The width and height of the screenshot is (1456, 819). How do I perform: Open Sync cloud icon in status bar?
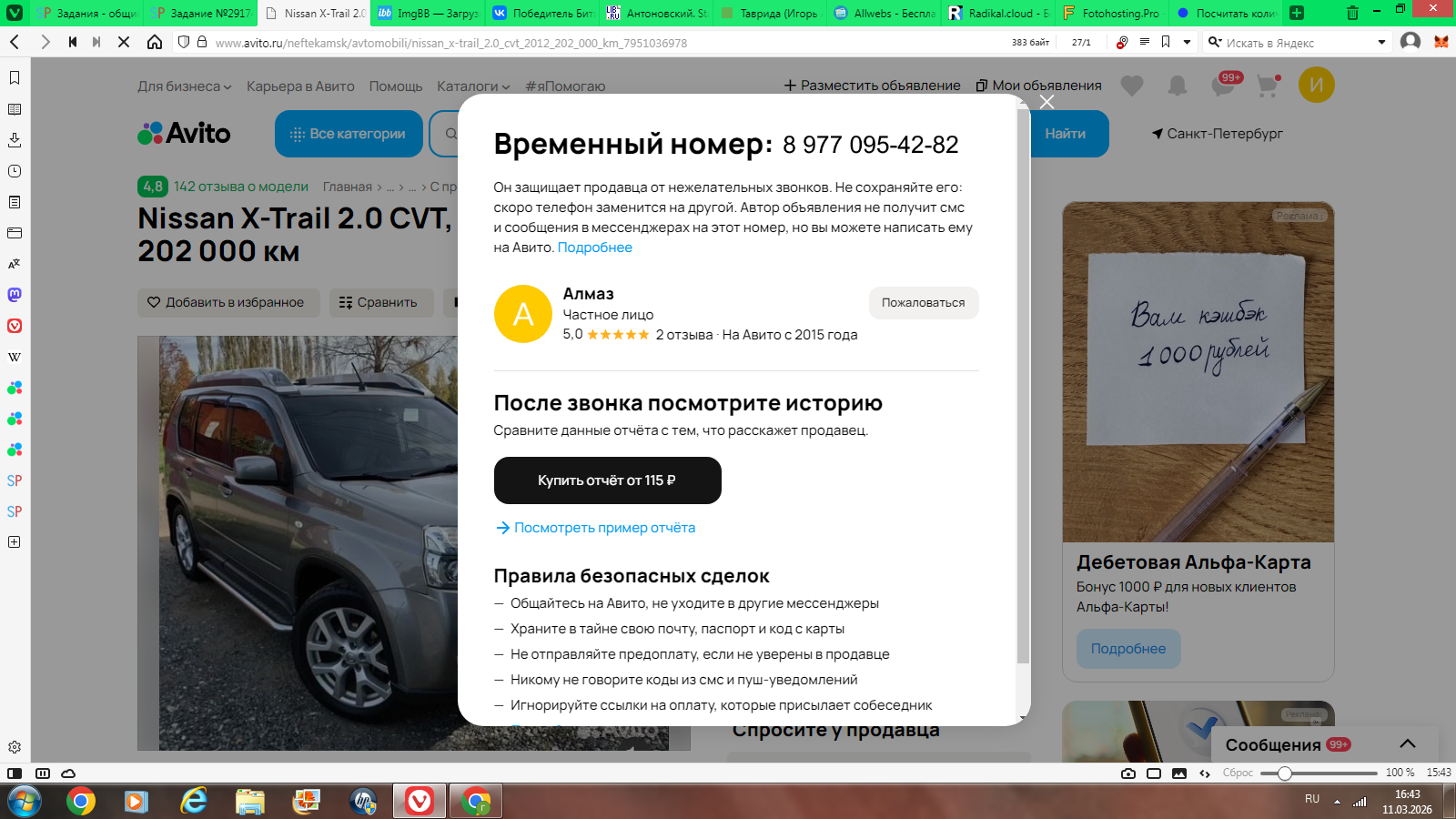tap(68, 773)
